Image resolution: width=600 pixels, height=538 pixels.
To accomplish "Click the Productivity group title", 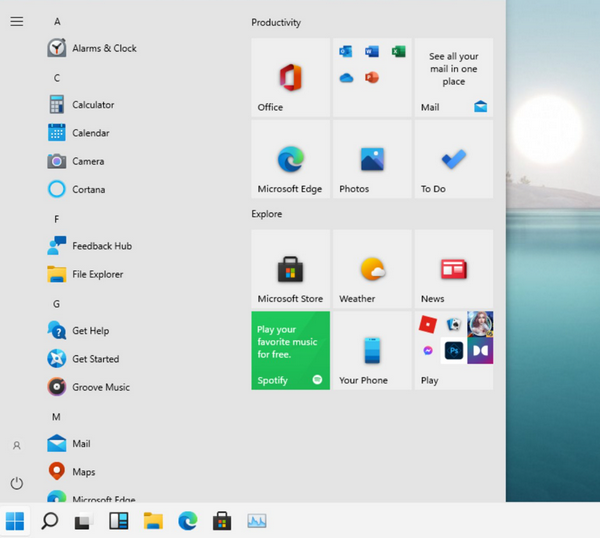I will pyautogui.click(x=276, y=23).
